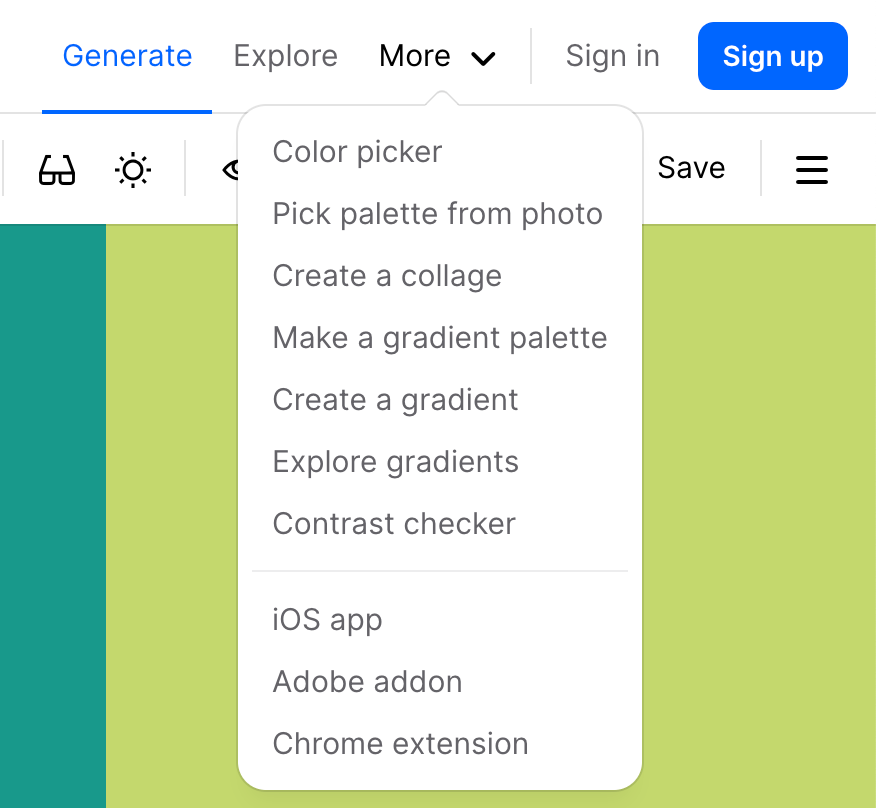Click the sun luminance adjust icon
The width and height of the screenshot is (876, 808).
click(x=132, y=169)
